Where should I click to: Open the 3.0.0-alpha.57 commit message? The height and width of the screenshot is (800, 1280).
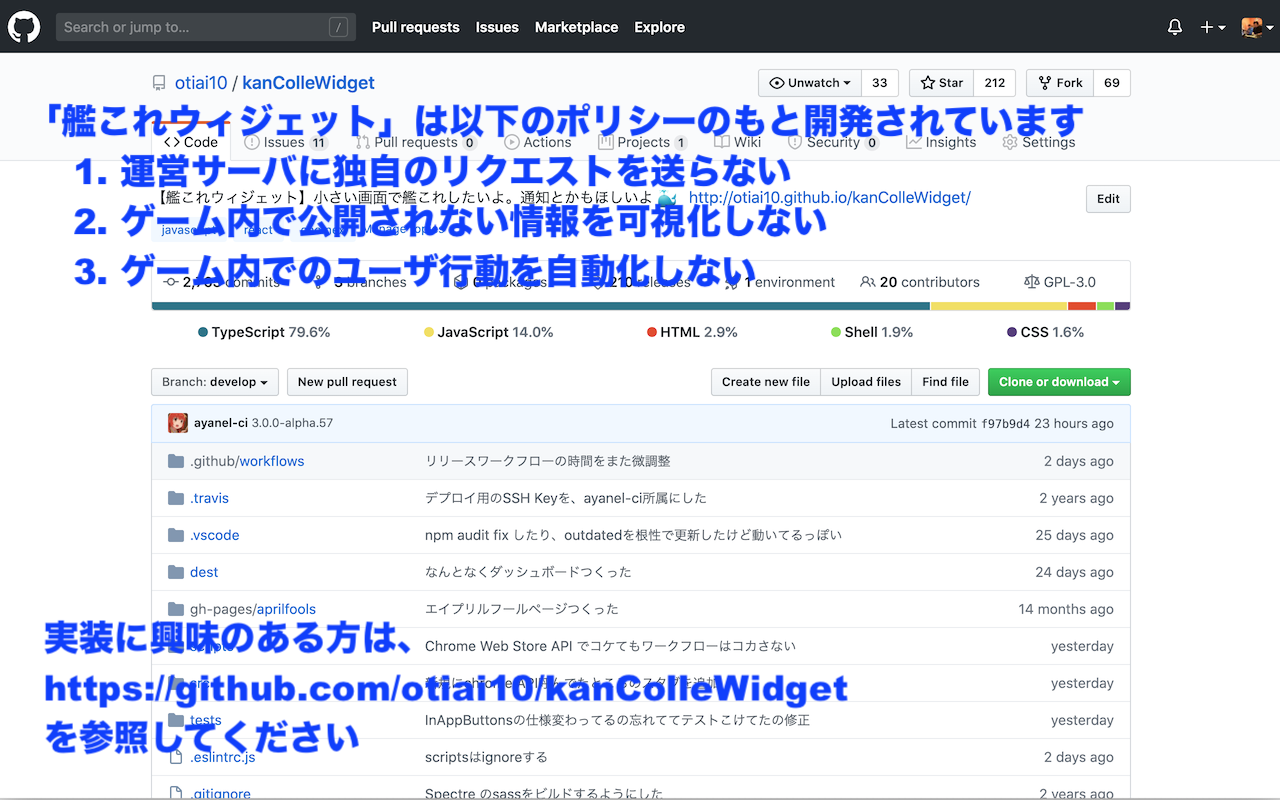[x=292, y=423]
